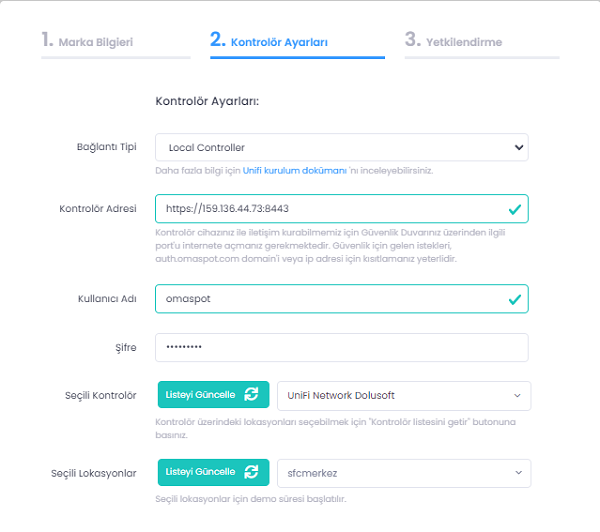Click refresh arrows icon beside Seçili Lokasyonlar
The width and height of the screenshot is (600, 532).
point(251,472)
